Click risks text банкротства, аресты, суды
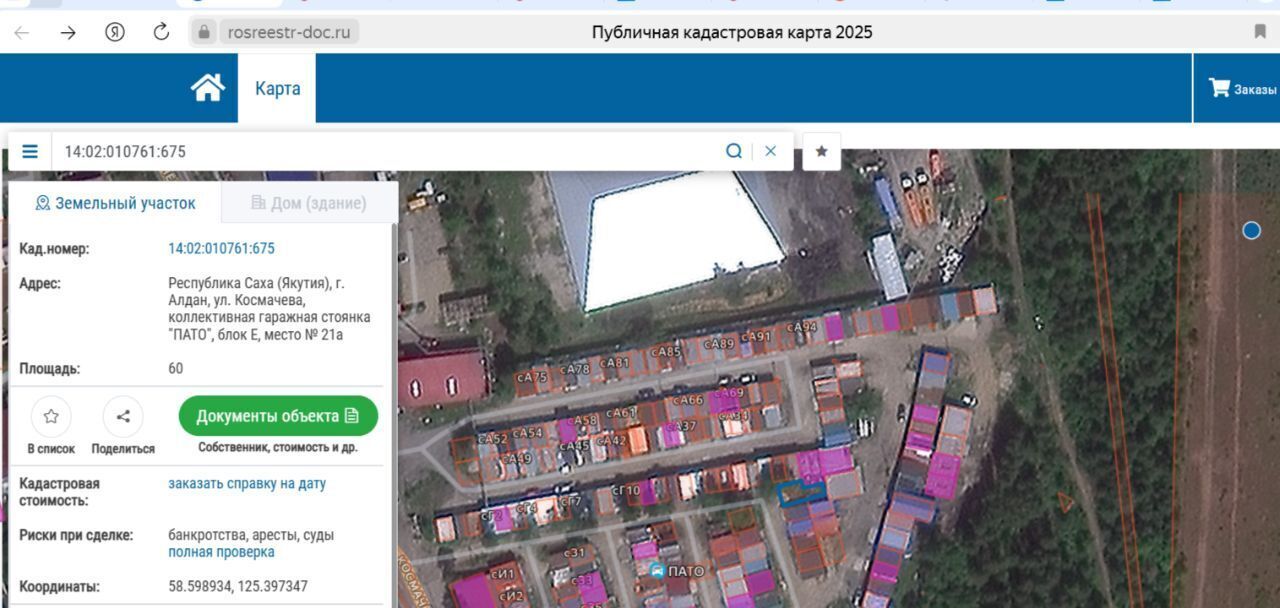This screenshot has height=608, width=1280. click(x=251, y=535)
